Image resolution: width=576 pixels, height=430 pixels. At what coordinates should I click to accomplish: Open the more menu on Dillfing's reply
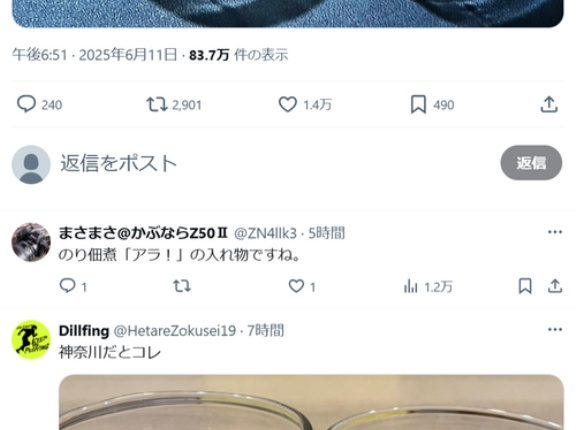tap(555, 329)
